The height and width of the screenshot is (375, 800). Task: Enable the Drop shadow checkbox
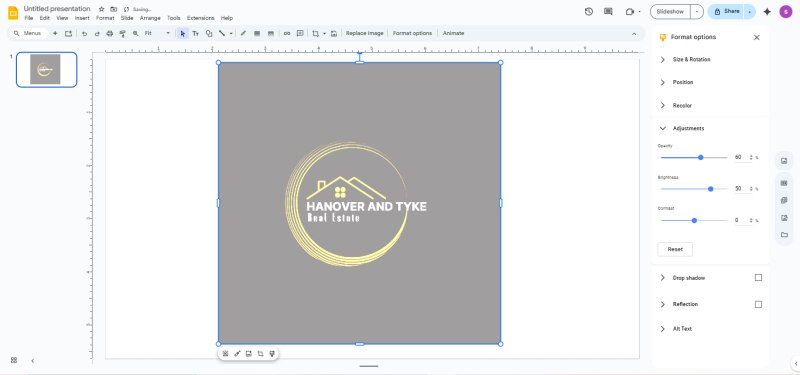tap(758, 278)
